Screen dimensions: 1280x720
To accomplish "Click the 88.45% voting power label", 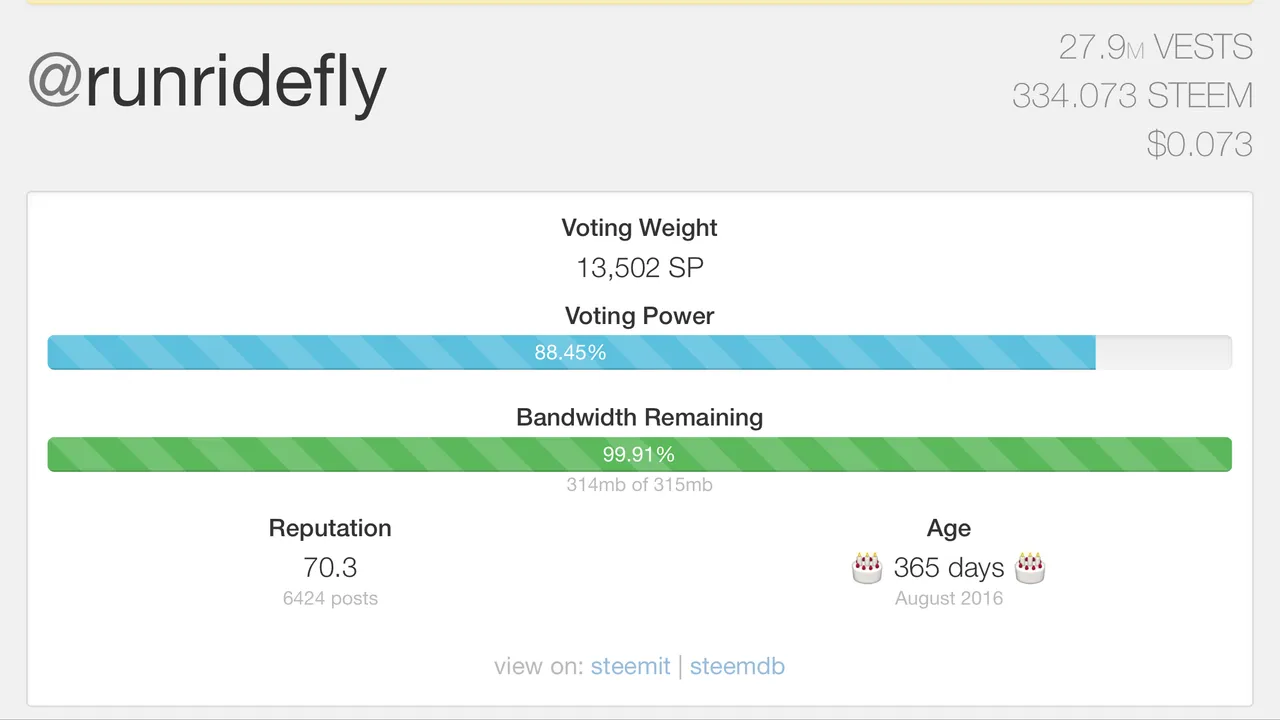I will (570, 352).
